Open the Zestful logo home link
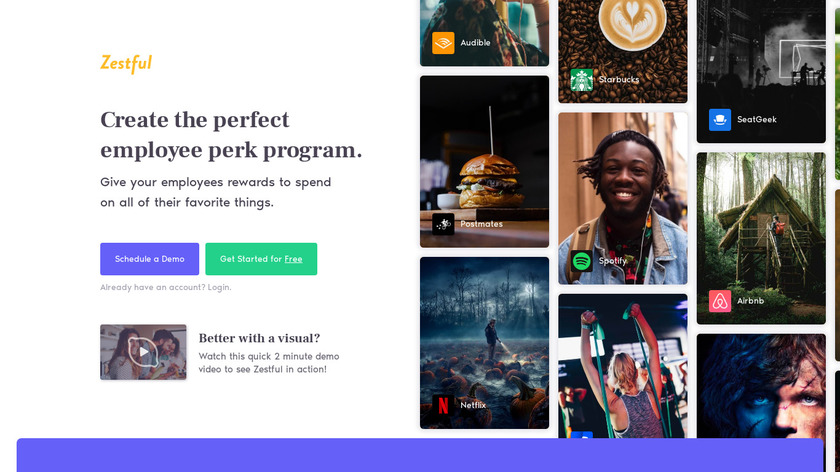The width and height of the screenshot is (840, 472). 126,64
